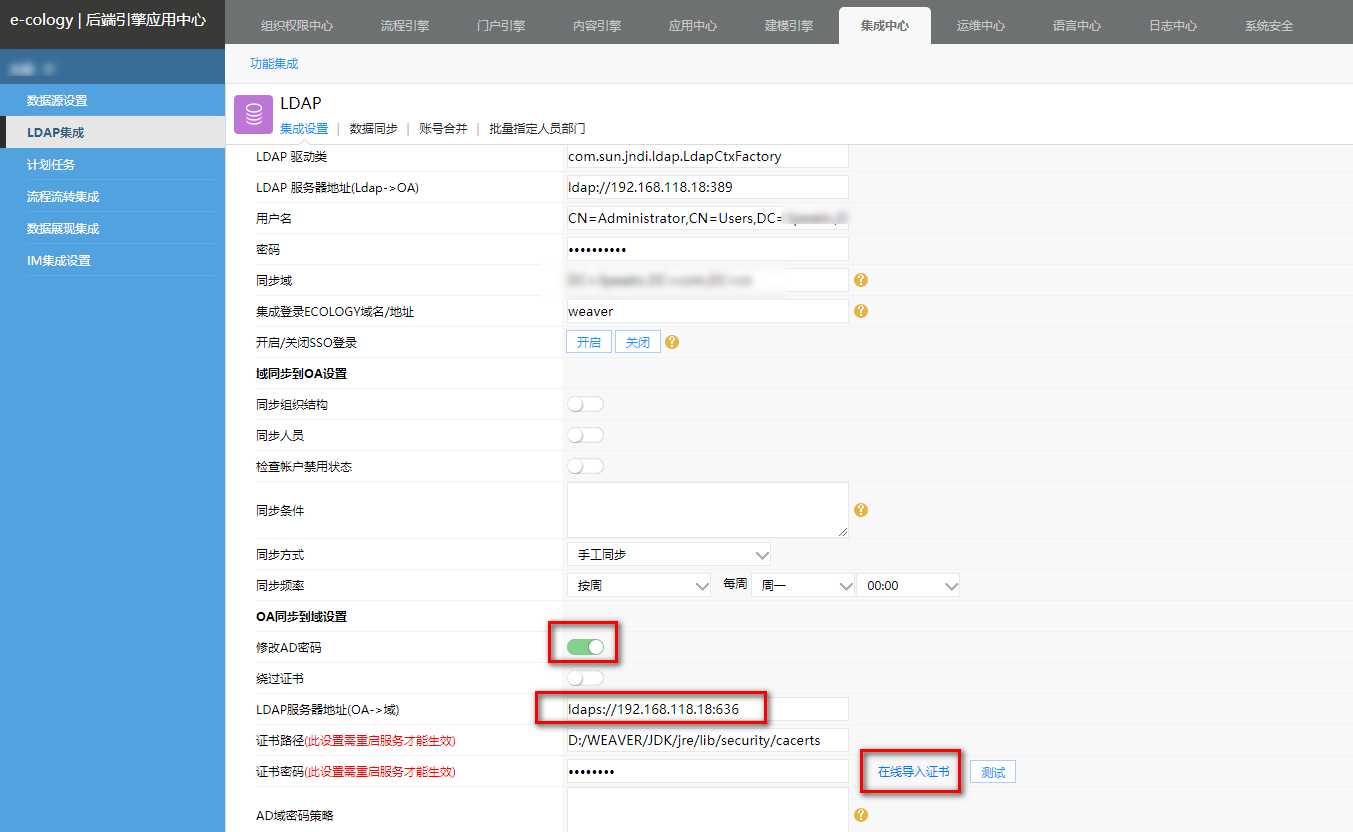Open the 门户引擎 top tab
The height and width of the screenshot is (832, 1353).
tap(501, 26)
